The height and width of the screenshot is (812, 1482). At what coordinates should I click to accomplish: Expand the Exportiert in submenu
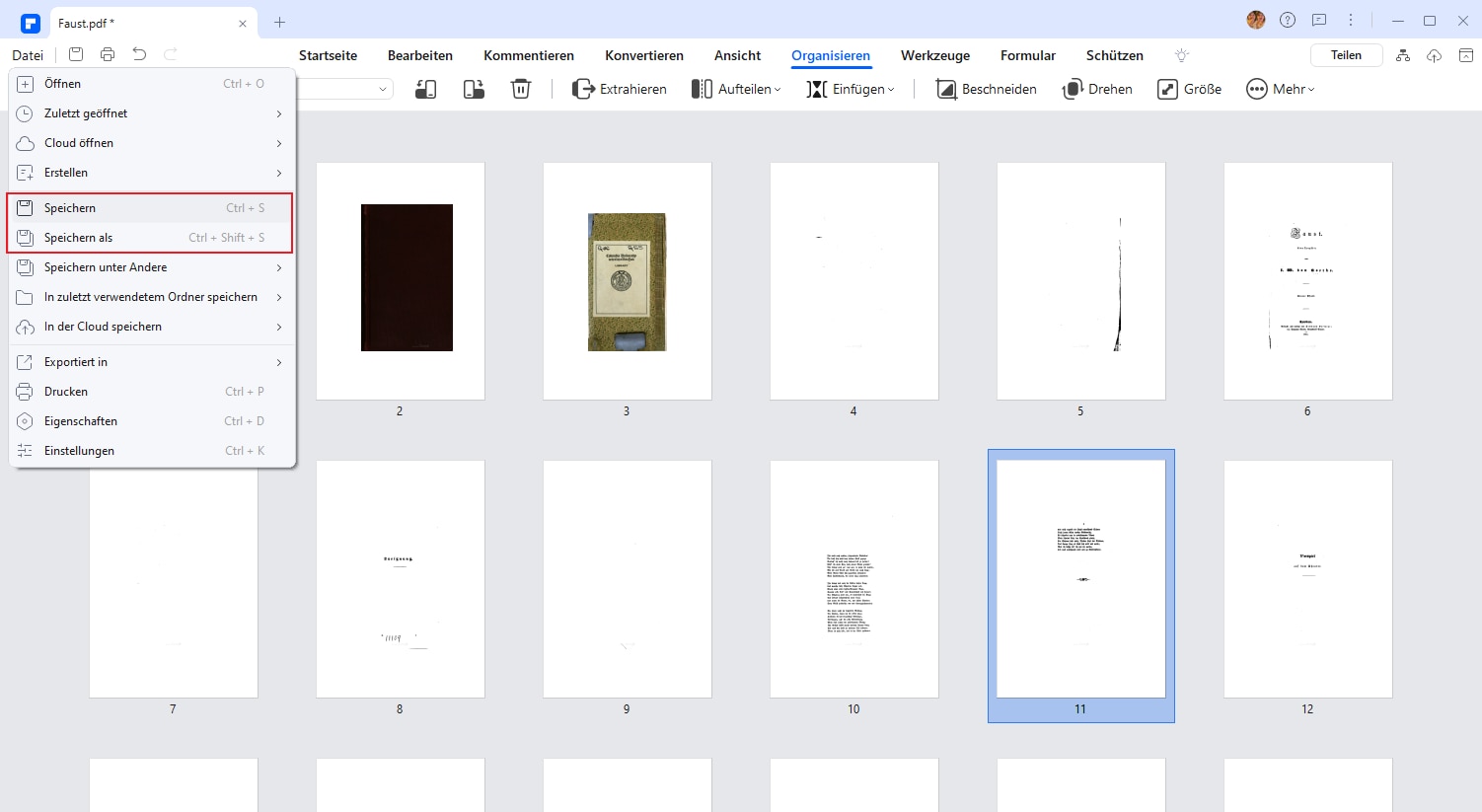152,362
